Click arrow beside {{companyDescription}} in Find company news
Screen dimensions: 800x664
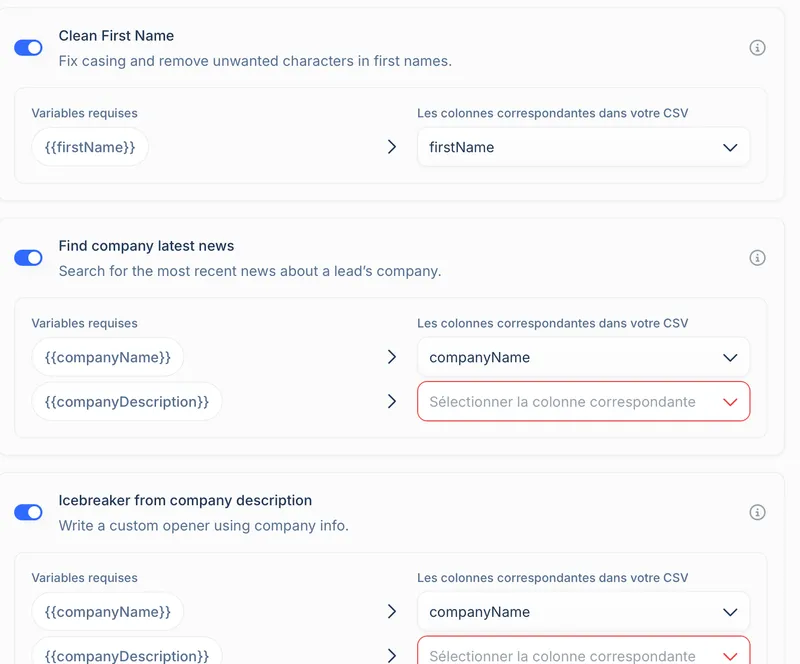click(392, 401)
